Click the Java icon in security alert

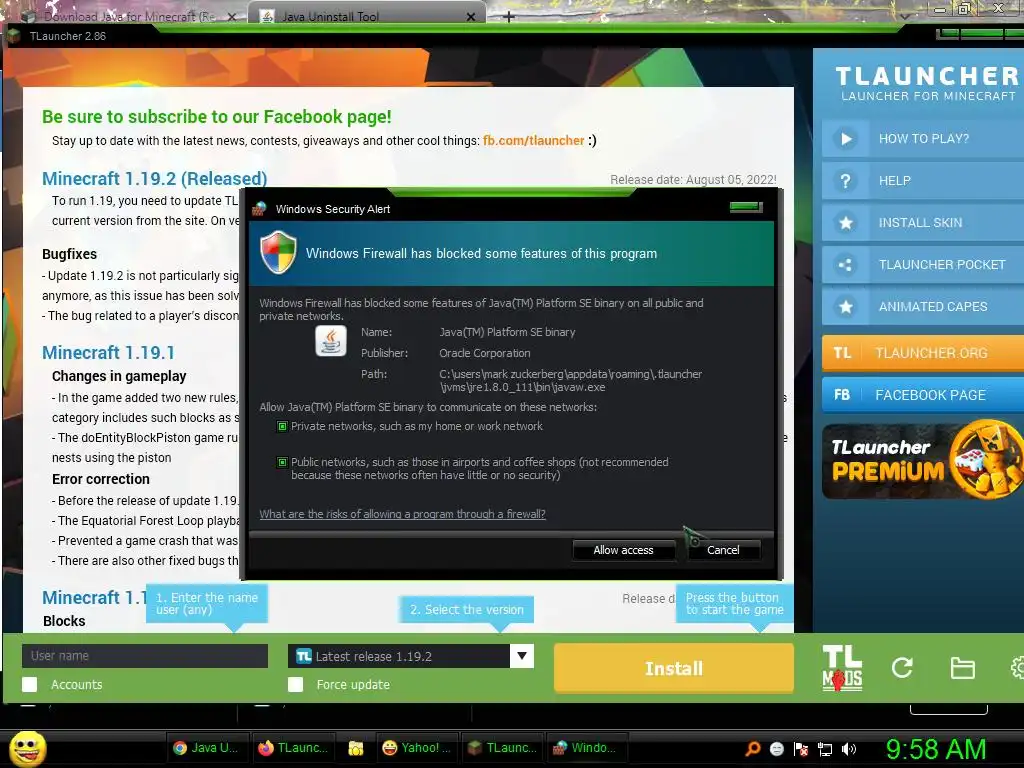[x=330, y=341]
